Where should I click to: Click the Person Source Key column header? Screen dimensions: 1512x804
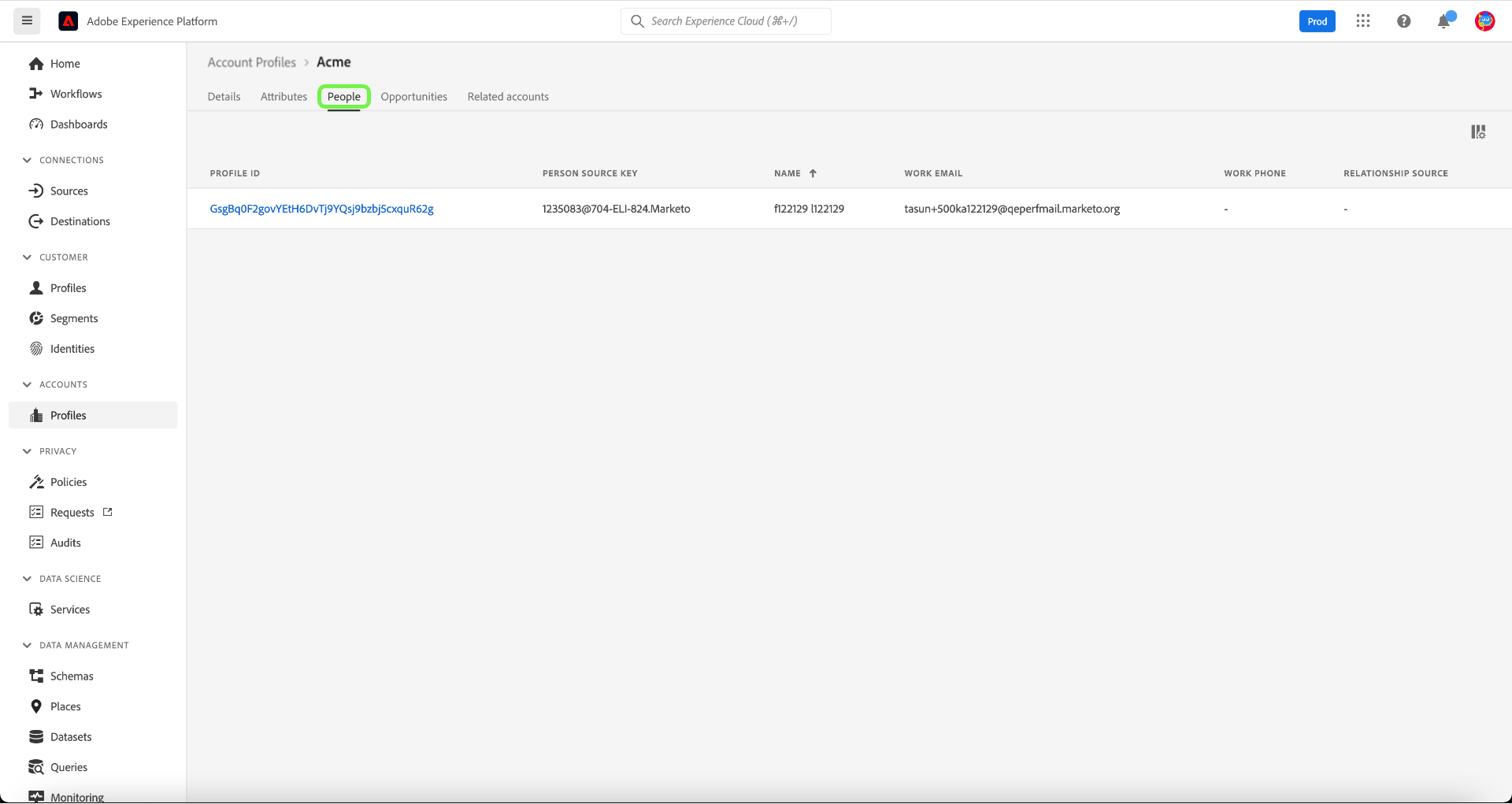[590, 173]
